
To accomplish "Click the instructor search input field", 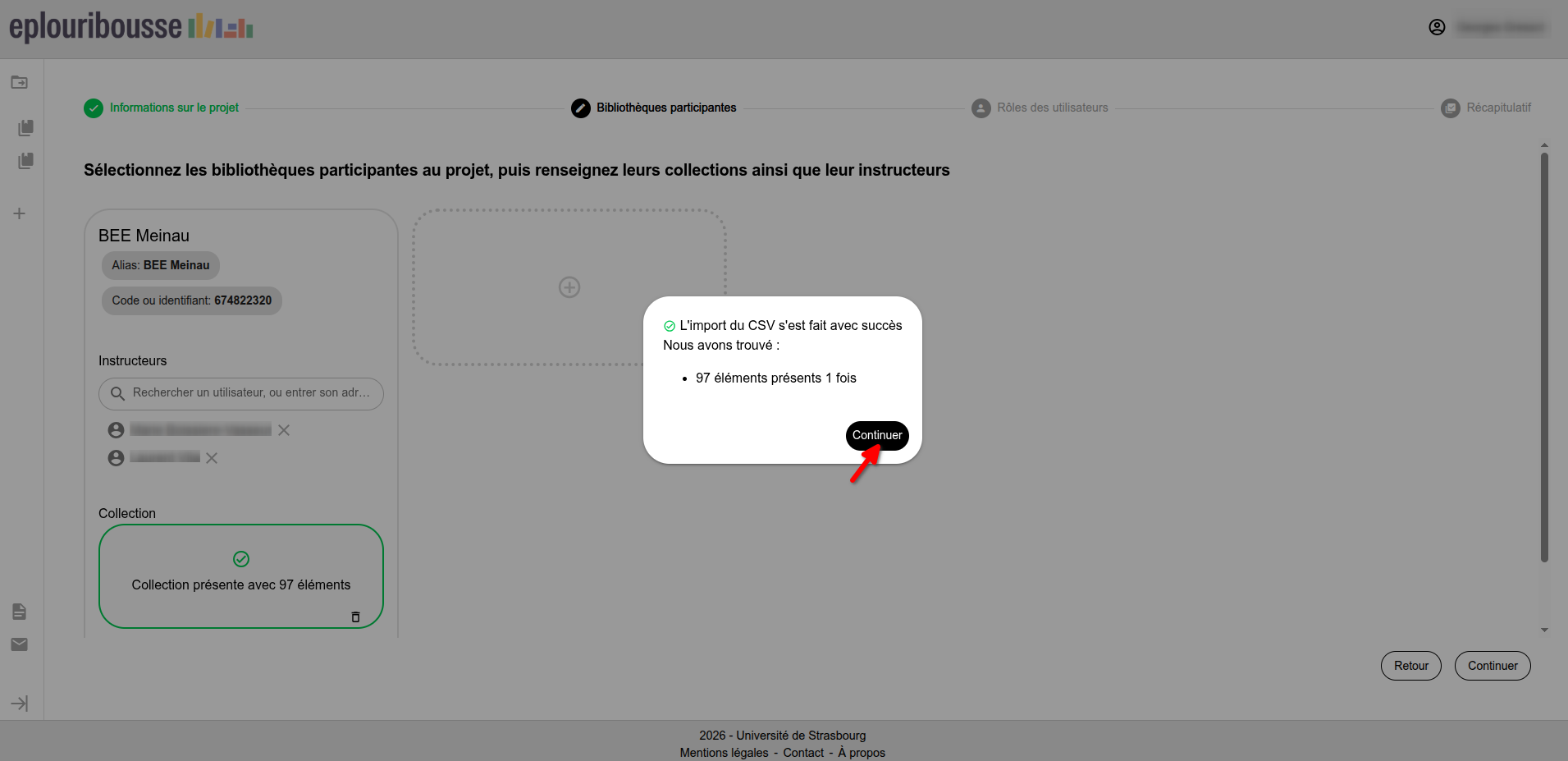I will (x=250, y=393).
